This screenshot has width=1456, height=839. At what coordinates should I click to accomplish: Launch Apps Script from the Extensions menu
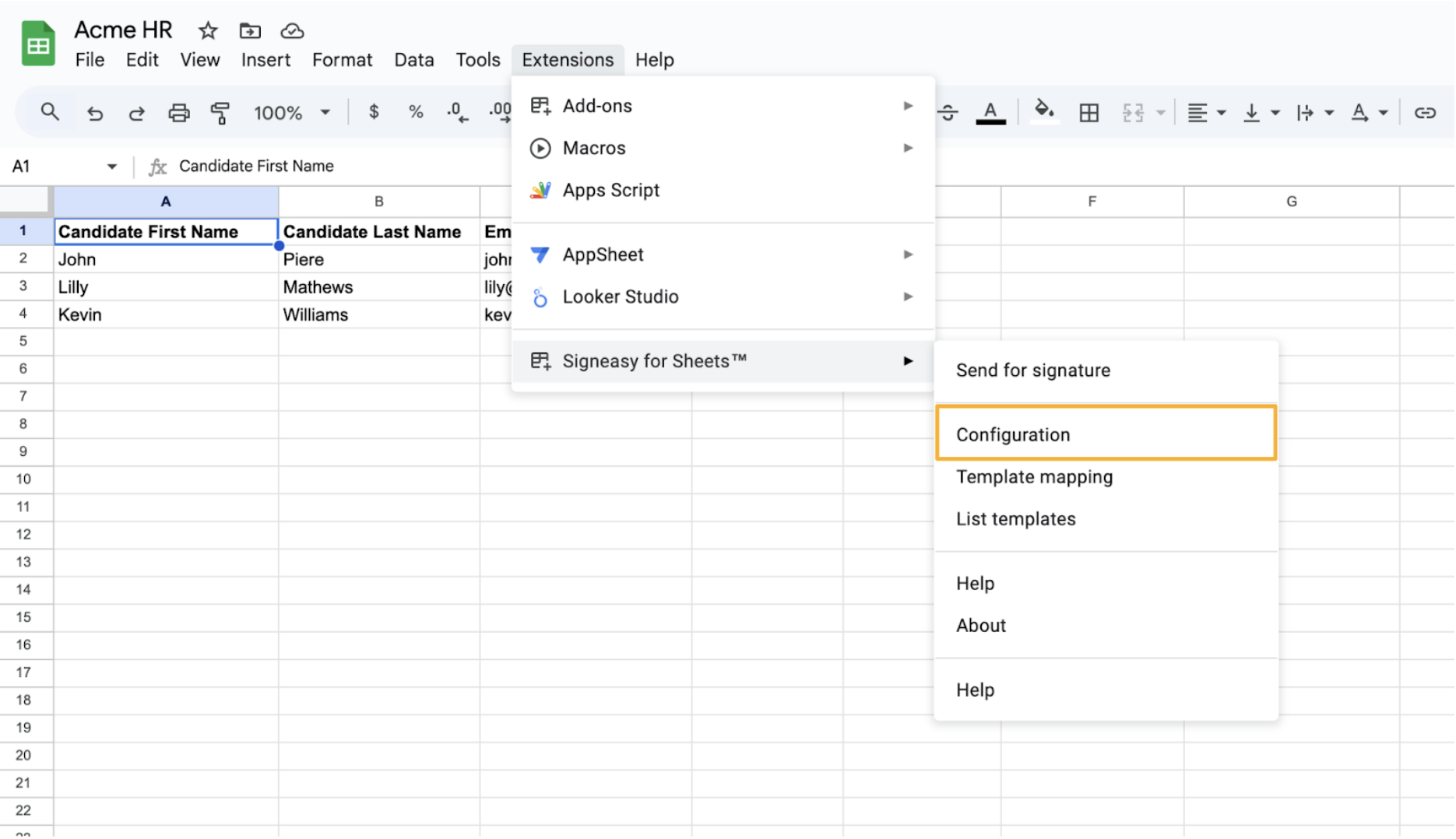pos(723,191)
